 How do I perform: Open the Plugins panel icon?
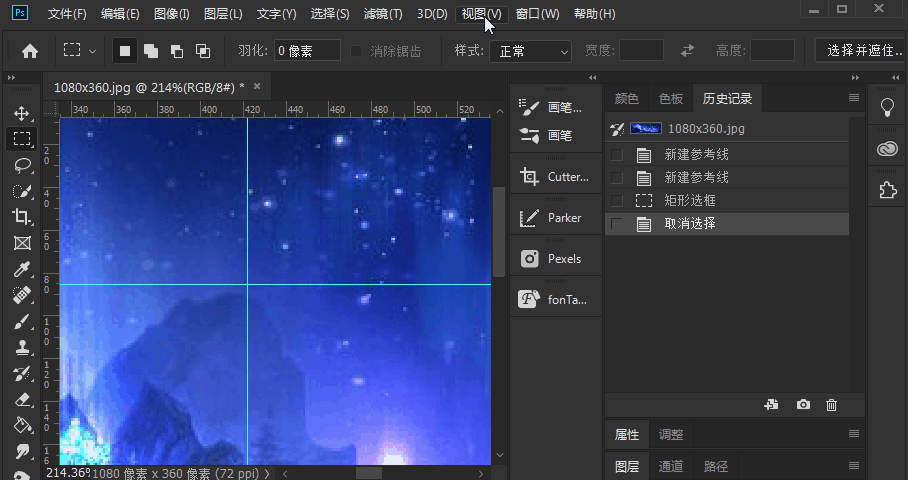[x=887, y=190]
